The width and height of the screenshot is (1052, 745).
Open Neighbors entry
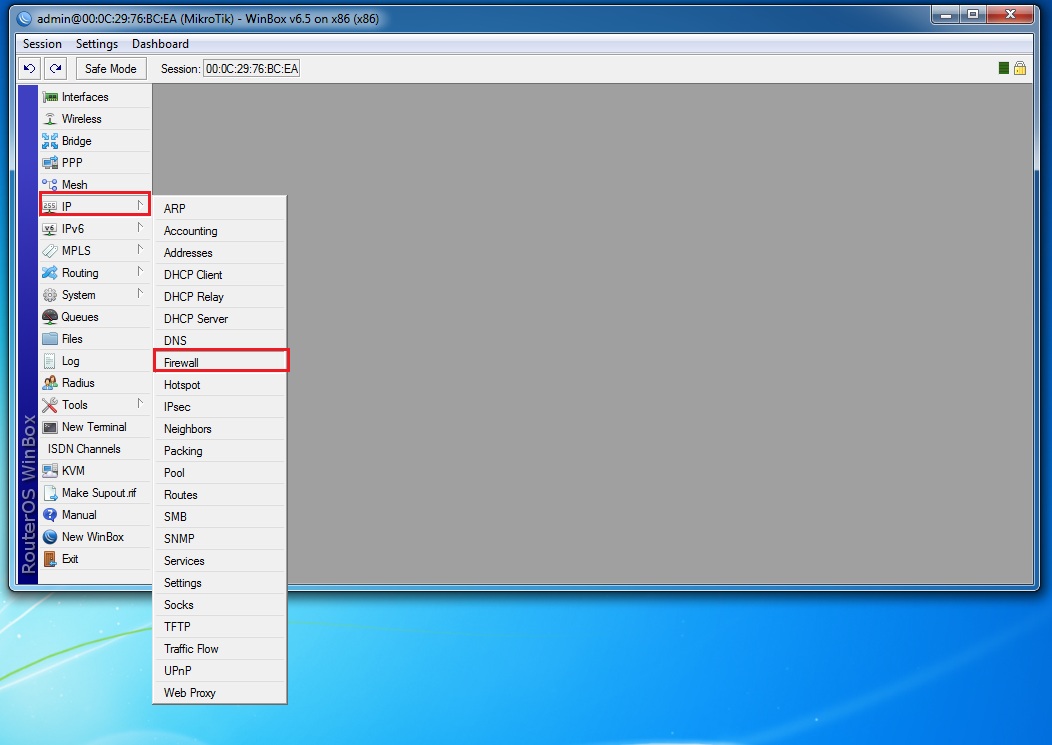tap(220, 429)
